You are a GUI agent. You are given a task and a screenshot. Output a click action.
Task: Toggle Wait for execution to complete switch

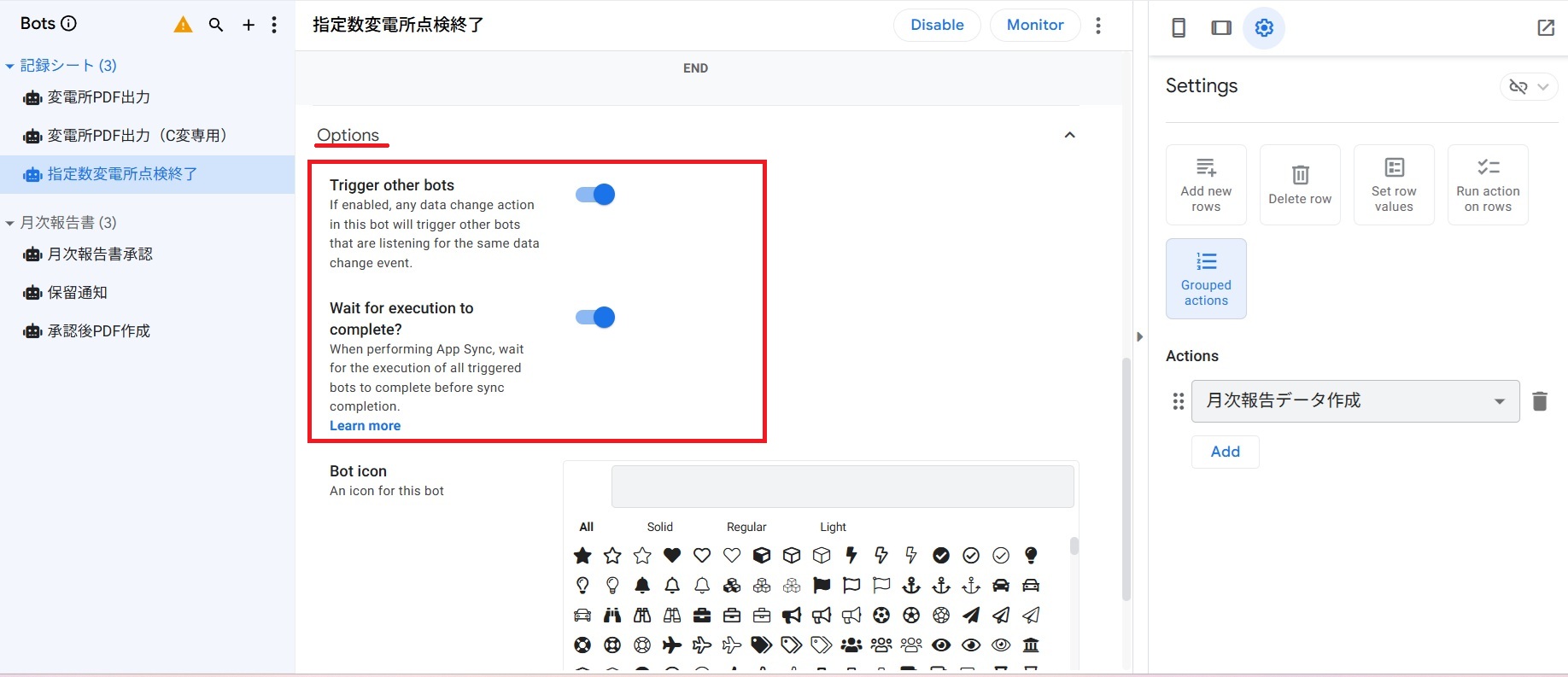pos(595,318)
